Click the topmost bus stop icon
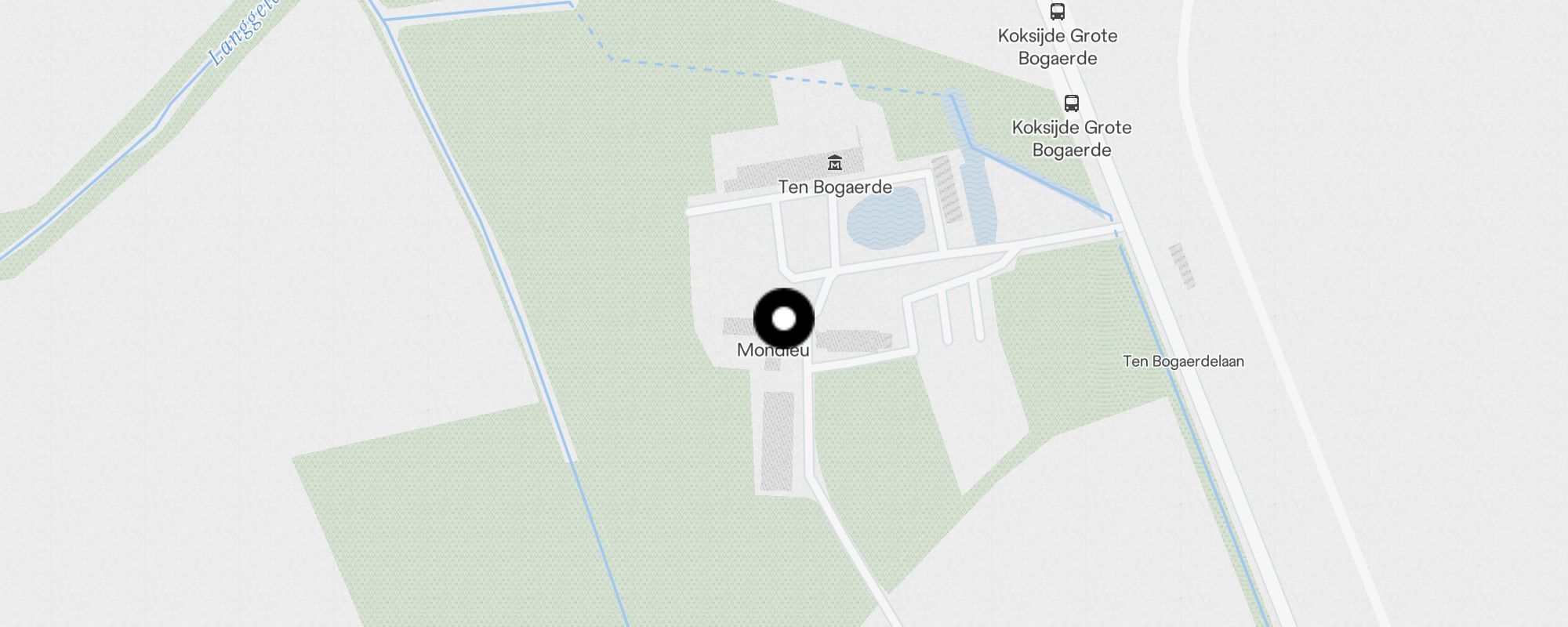Screen dimensions: 1568x627 point(1058,12)
